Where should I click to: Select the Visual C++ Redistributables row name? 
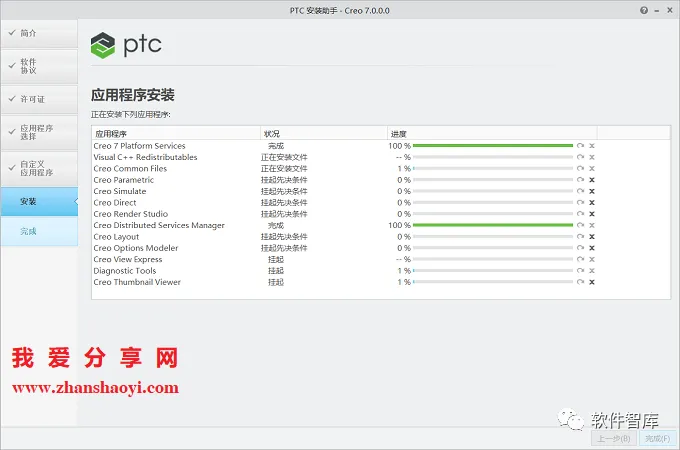[x=145, y=157]
